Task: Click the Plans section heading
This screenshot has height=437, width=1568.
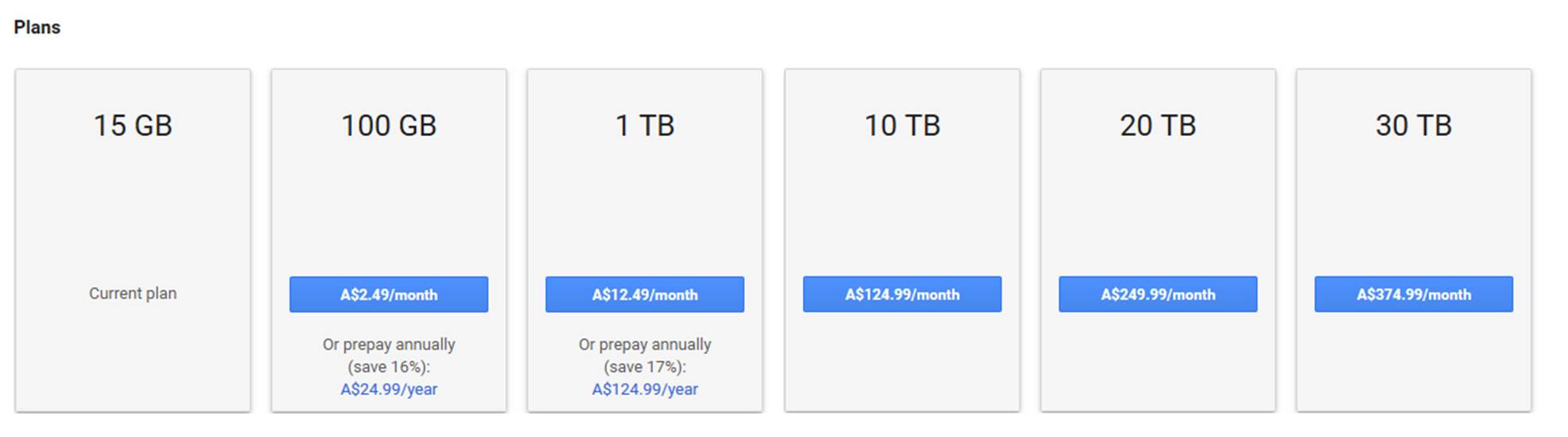Action: tap(37, 27)
